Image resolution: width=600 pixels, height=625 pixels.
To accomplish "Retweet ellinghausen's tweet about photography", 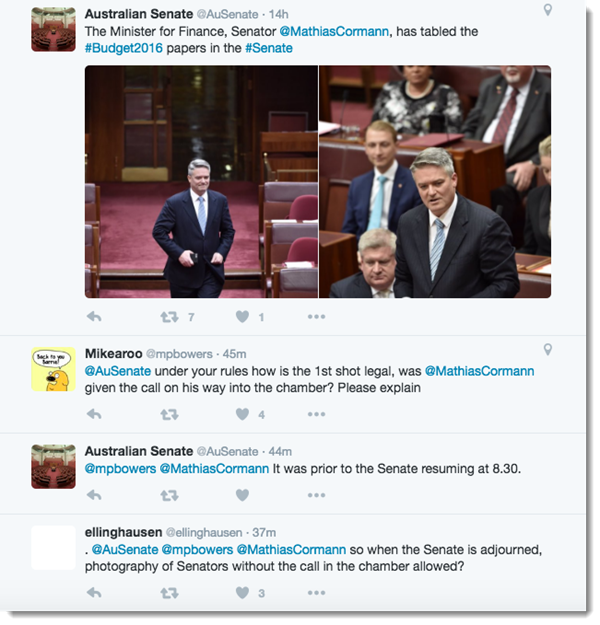I will 169,594.
